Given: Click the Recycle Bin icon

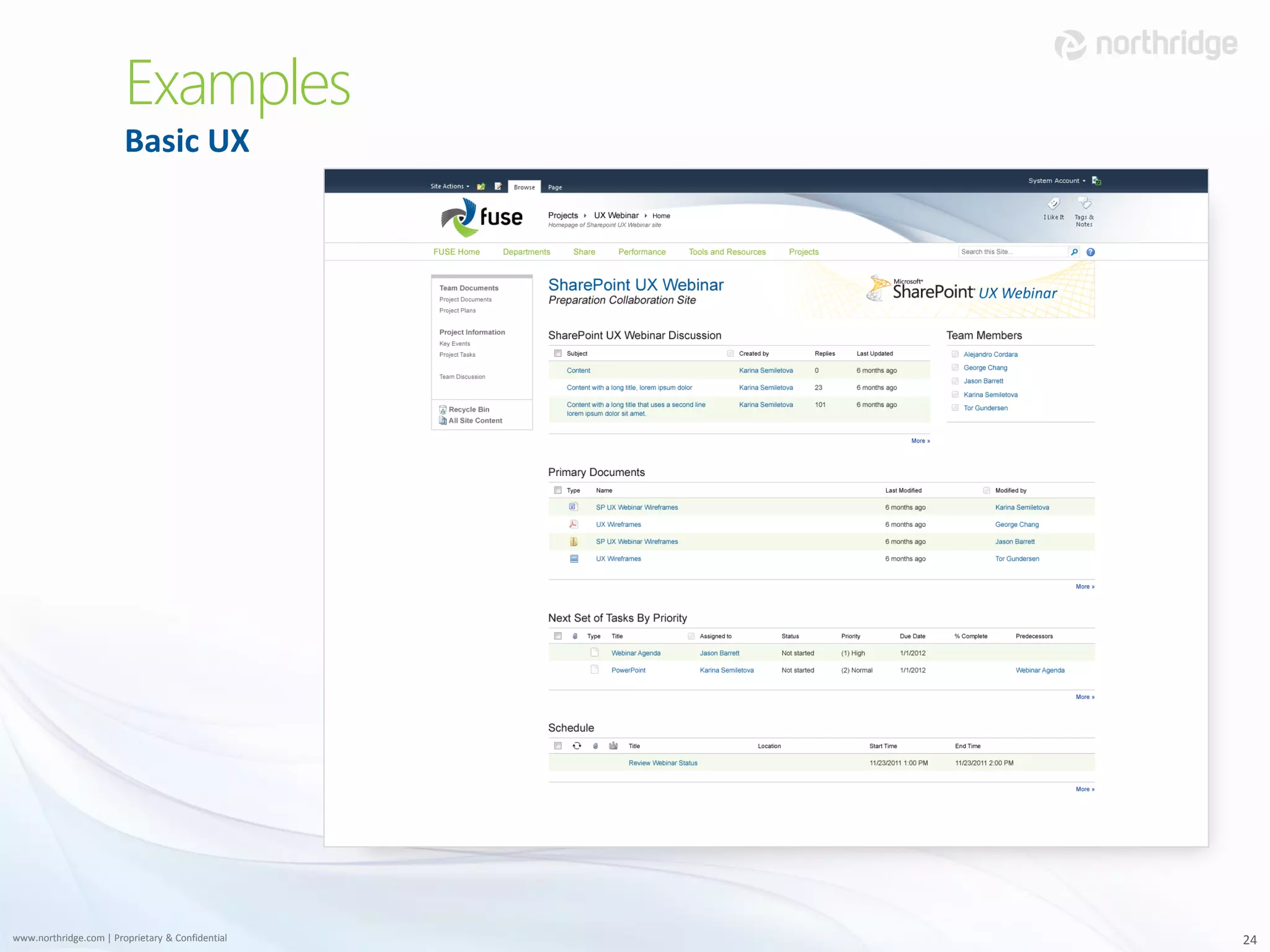Looking at the screenshot, I should 443,410.
